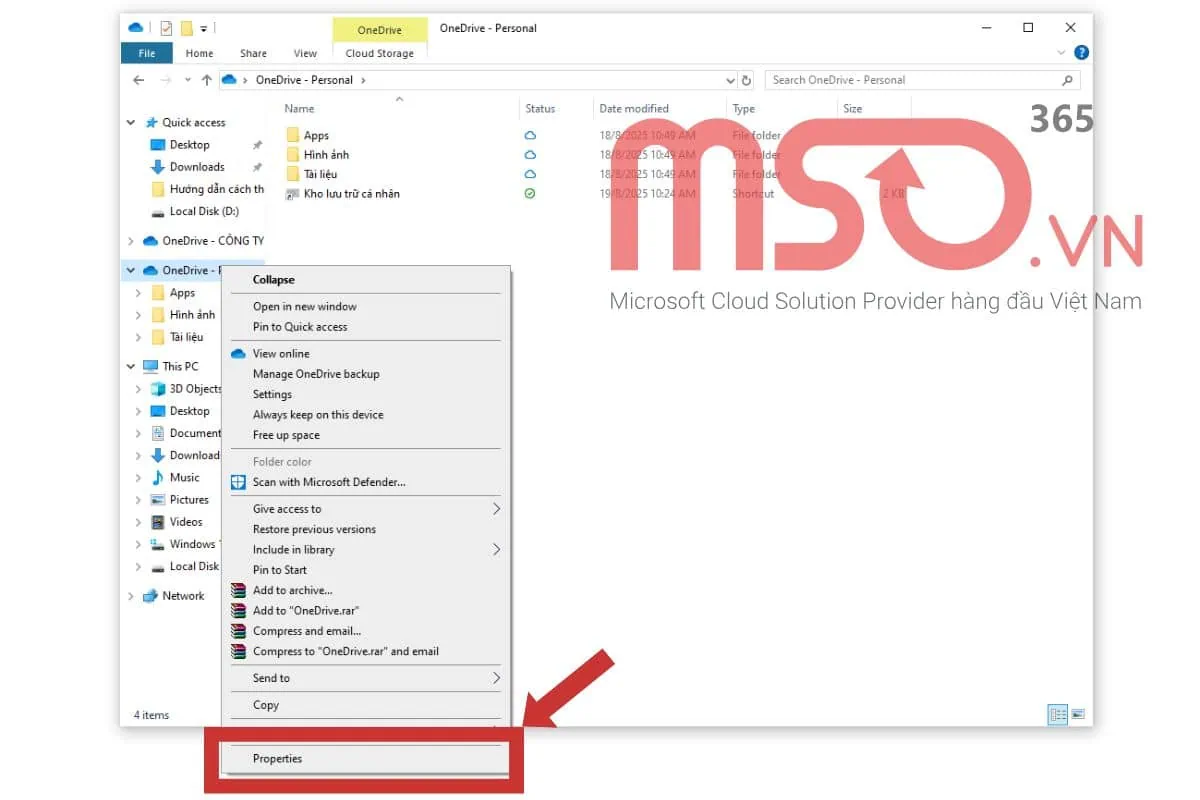
Task: Select Pin to Quick access
Action: click(366, 327)
